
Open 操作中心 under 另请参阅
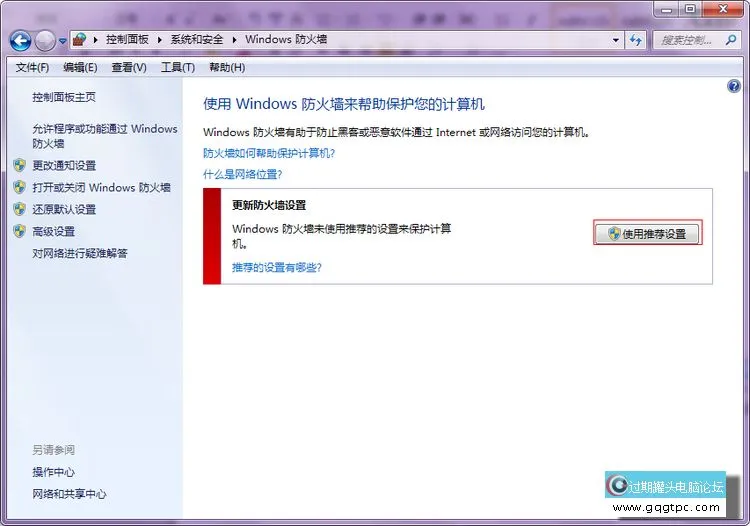[54, 472]
